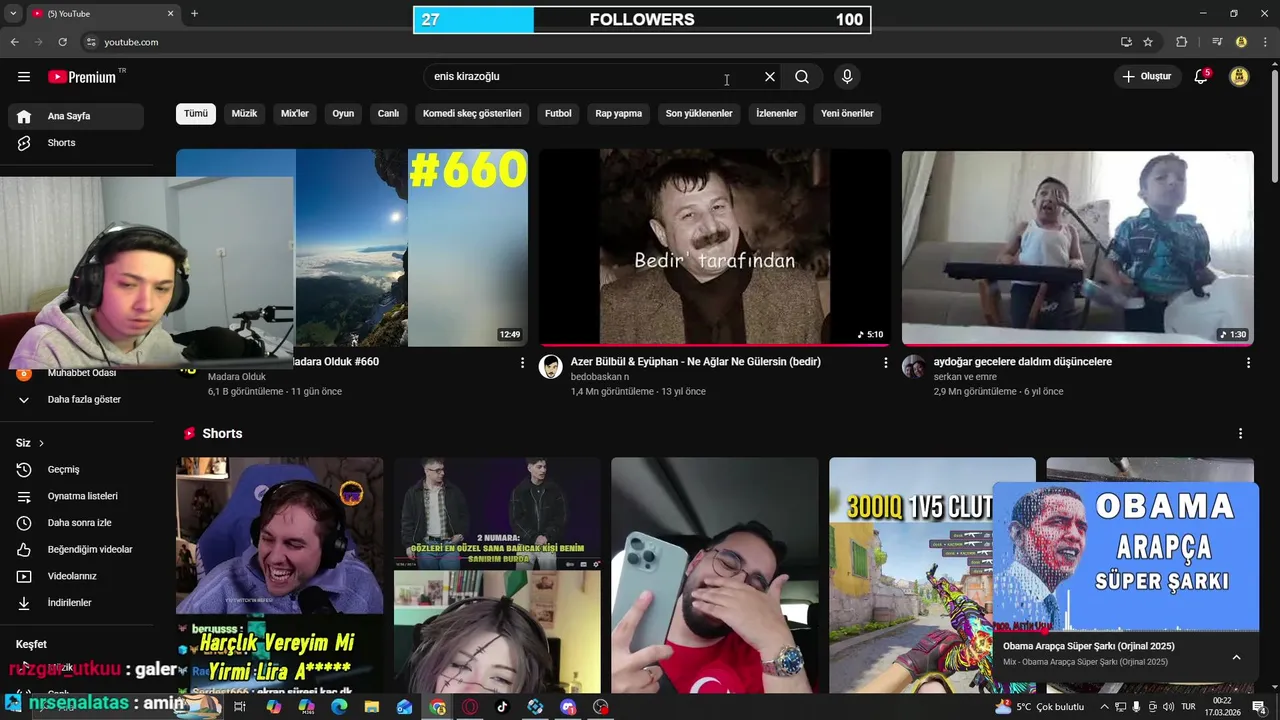Open the 300IQ 1V5 clutch short
This screenshot has width=1280, height=720.
pos(932,575)
